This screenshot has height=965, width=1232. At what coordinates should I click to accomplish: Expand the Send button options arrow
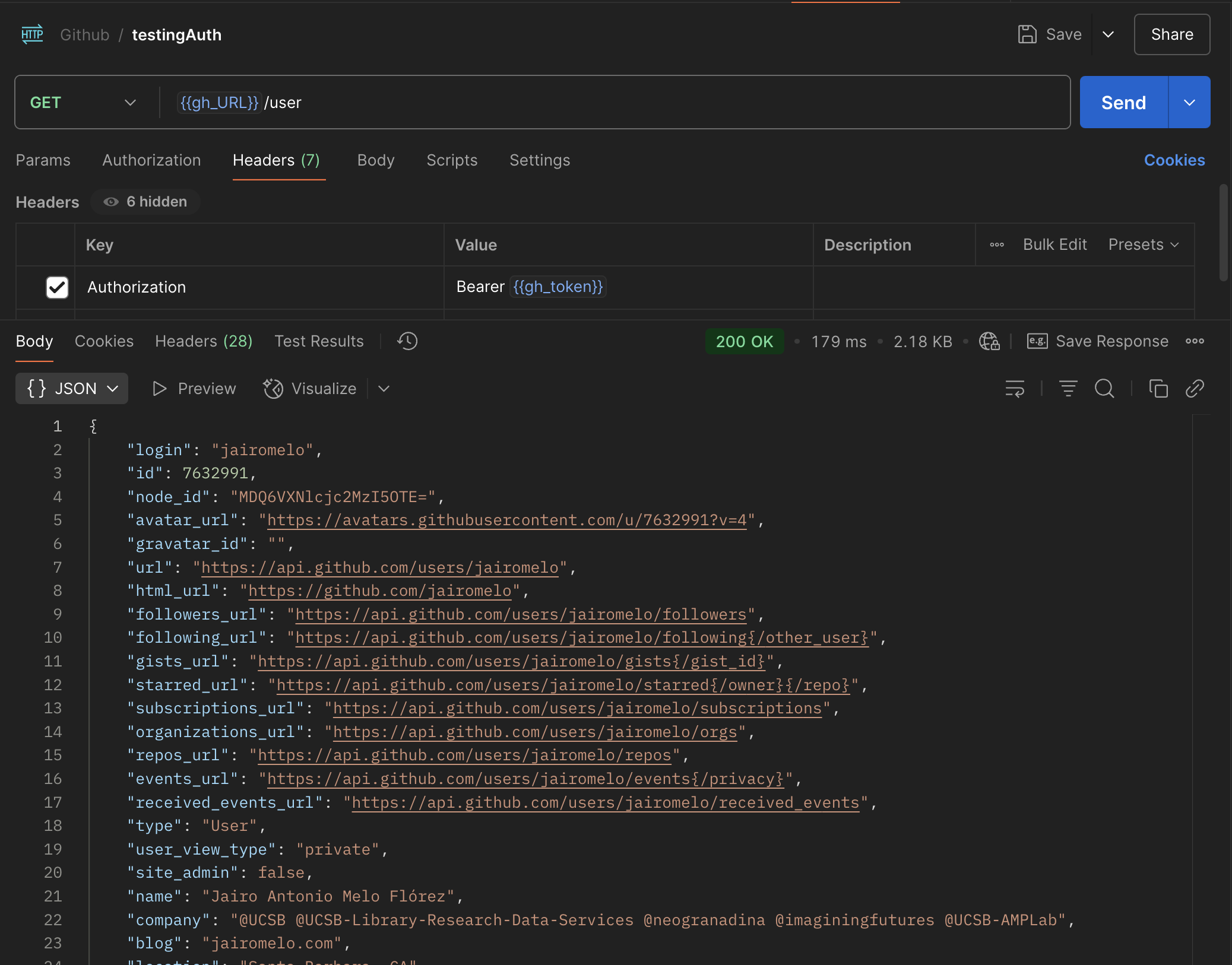1189,103
